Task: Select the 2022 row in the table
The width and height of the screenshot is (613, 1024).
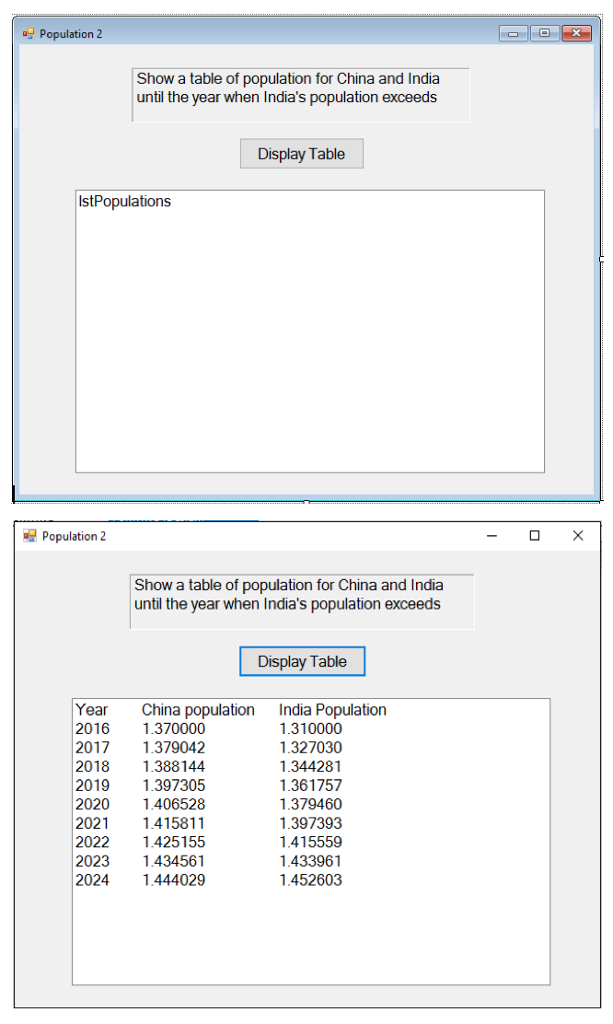Action: click(311, 842)
